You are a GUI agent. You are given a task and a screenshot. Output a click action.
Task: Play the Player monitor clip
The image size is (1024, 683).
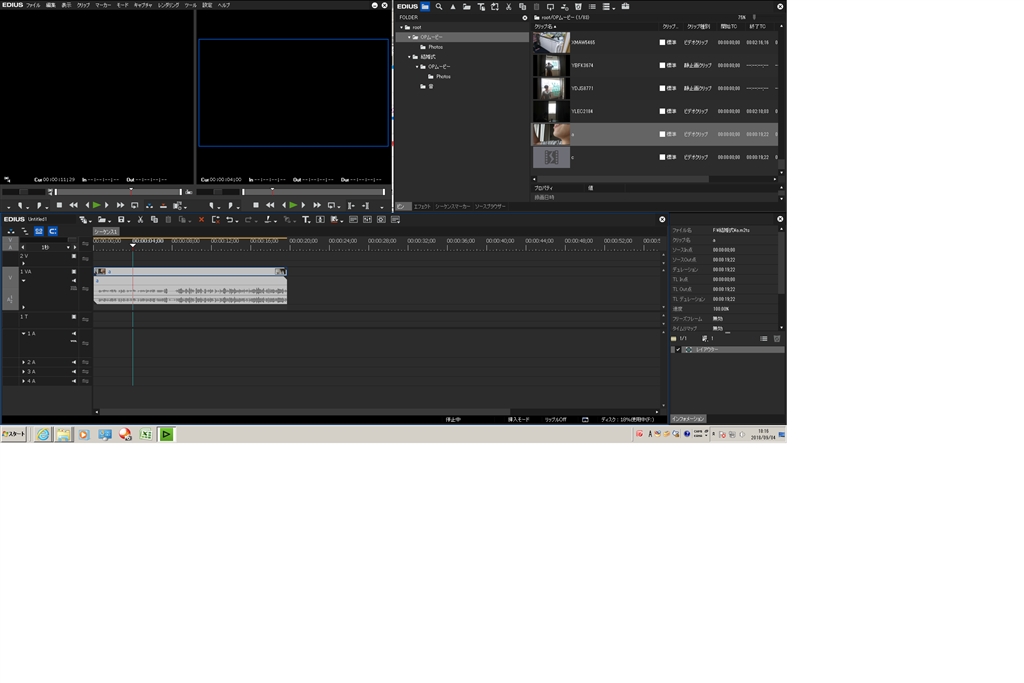97,205
